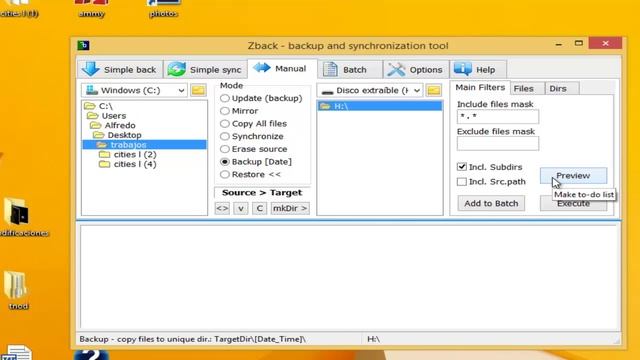Open the target drive Disco extraíble dropdown

pos(370,90)
